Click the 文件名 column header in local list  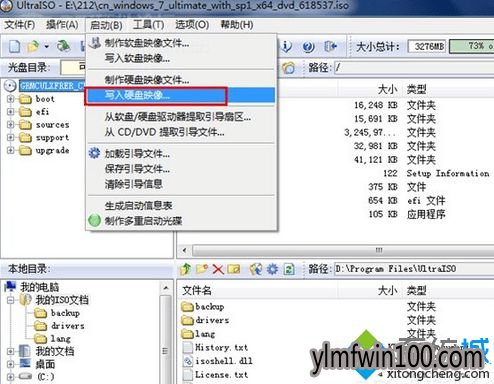click(197, 290)
